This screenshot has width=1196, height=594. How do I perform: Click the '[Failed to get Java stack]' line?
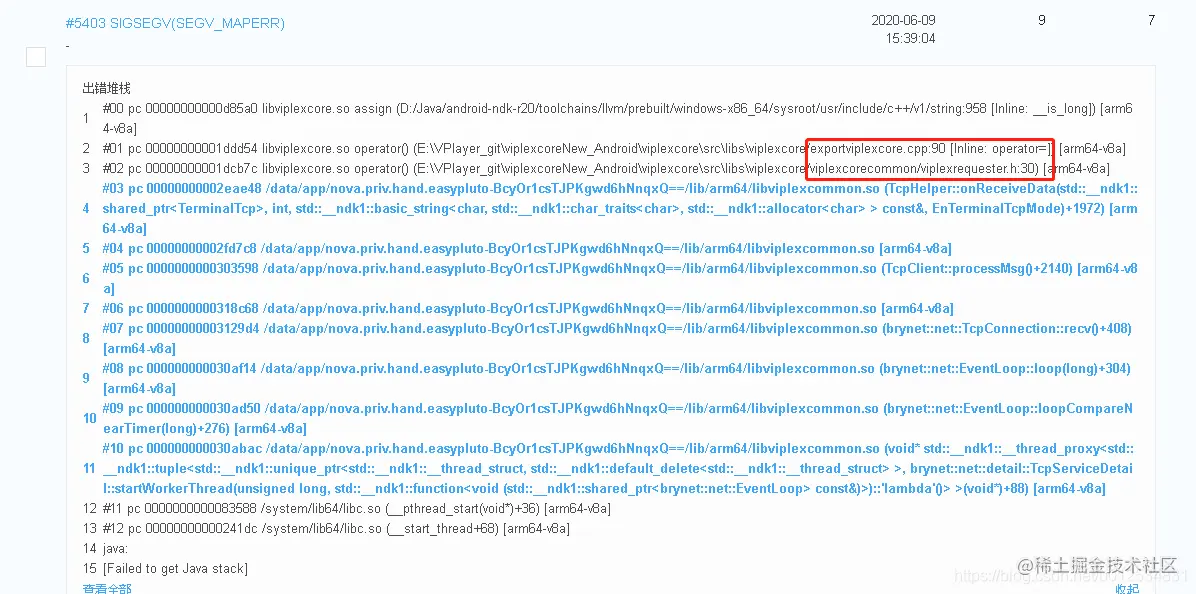175,568
